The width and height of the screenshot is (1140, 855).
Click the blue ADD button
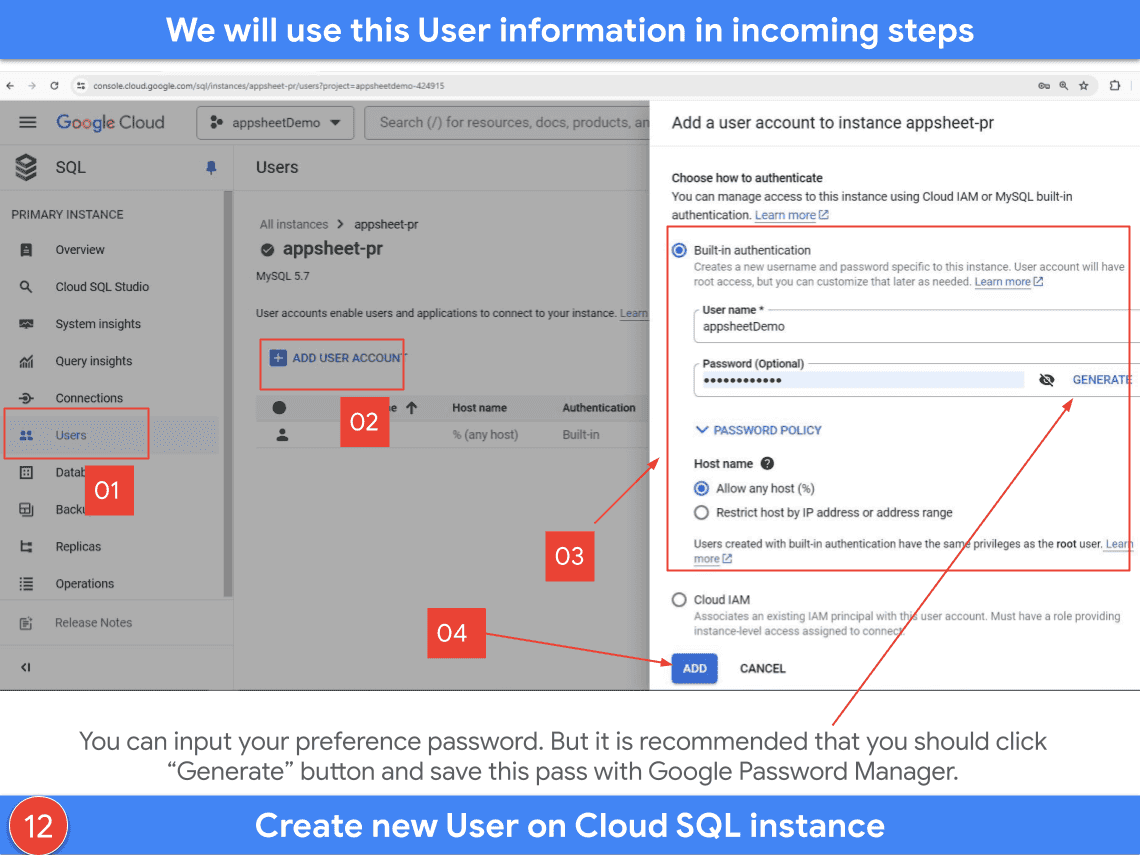(x=694, y=668)
